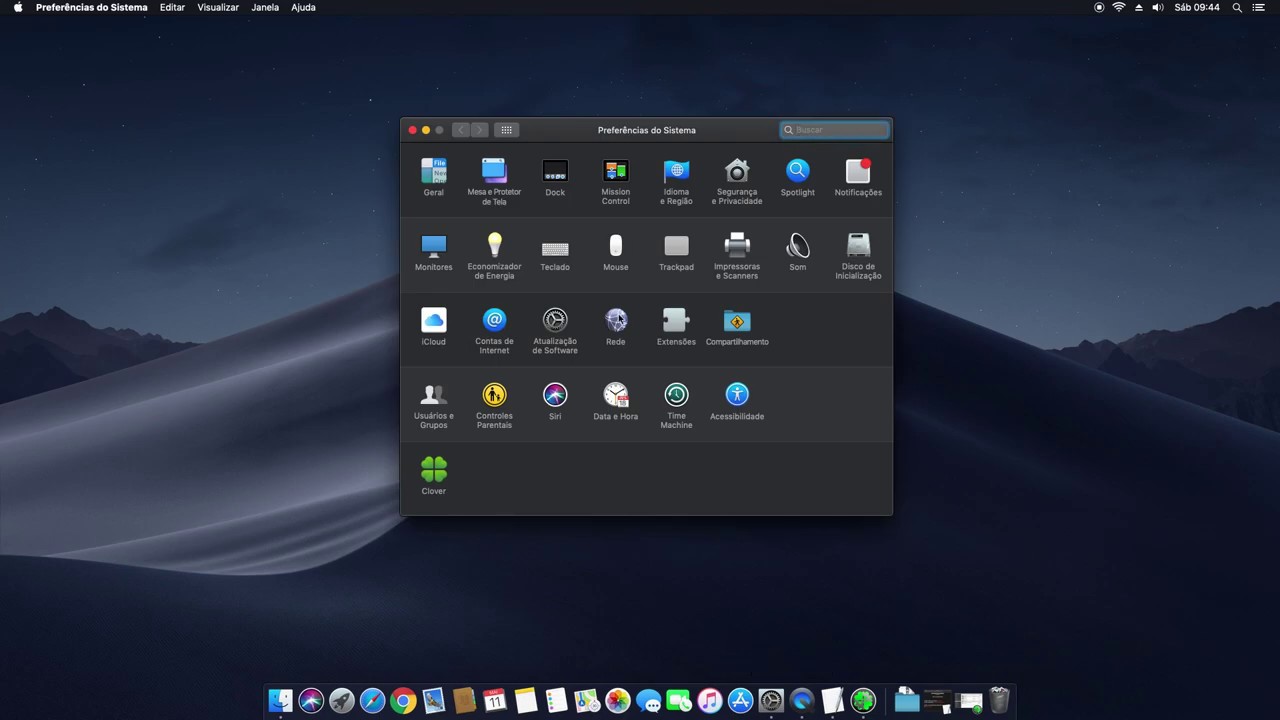Open the Editar menu
Image resolution: width=1280 pixels, height=720 pixels.
[172, 7]
